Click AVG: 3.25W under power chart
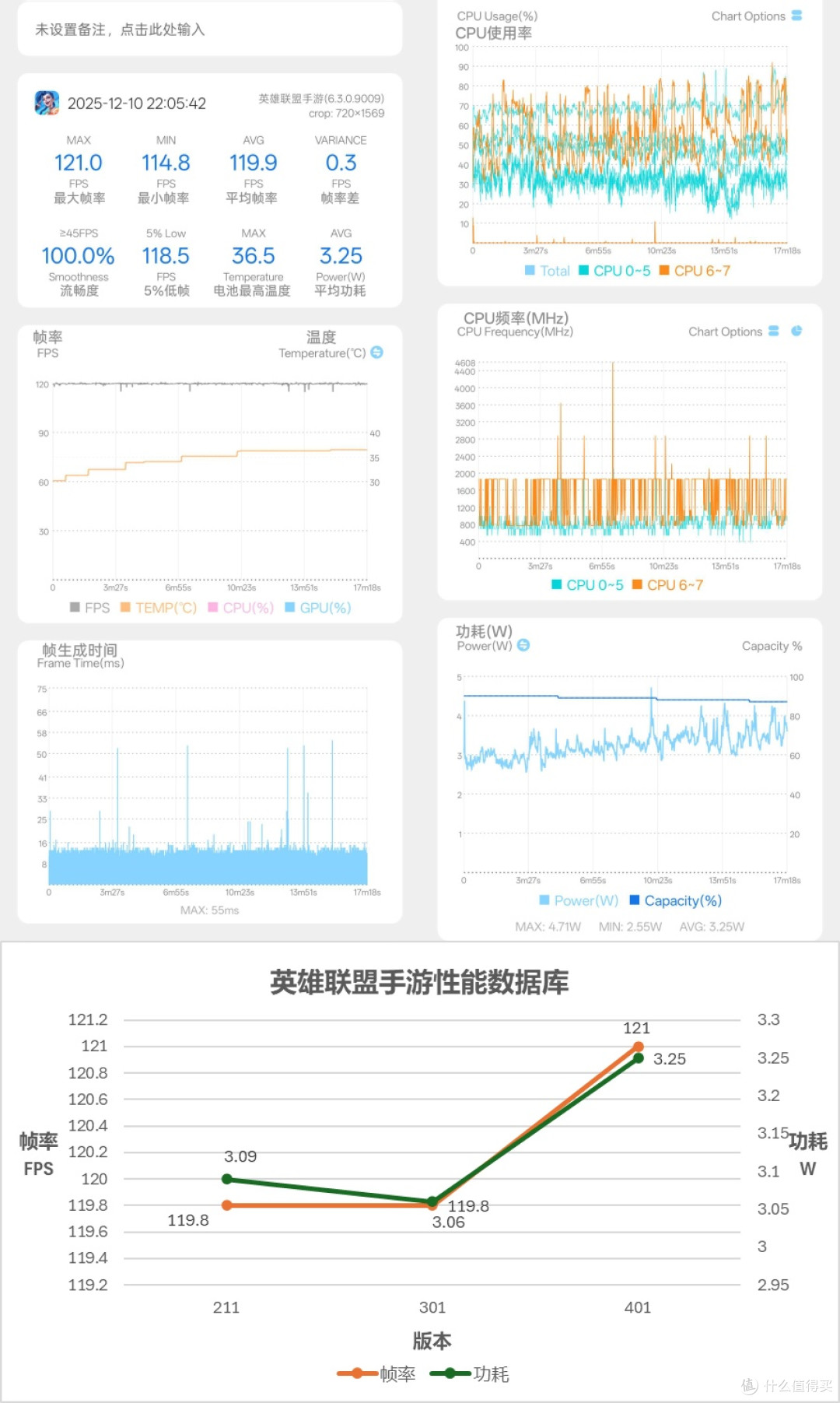 [x=712, y=927]
